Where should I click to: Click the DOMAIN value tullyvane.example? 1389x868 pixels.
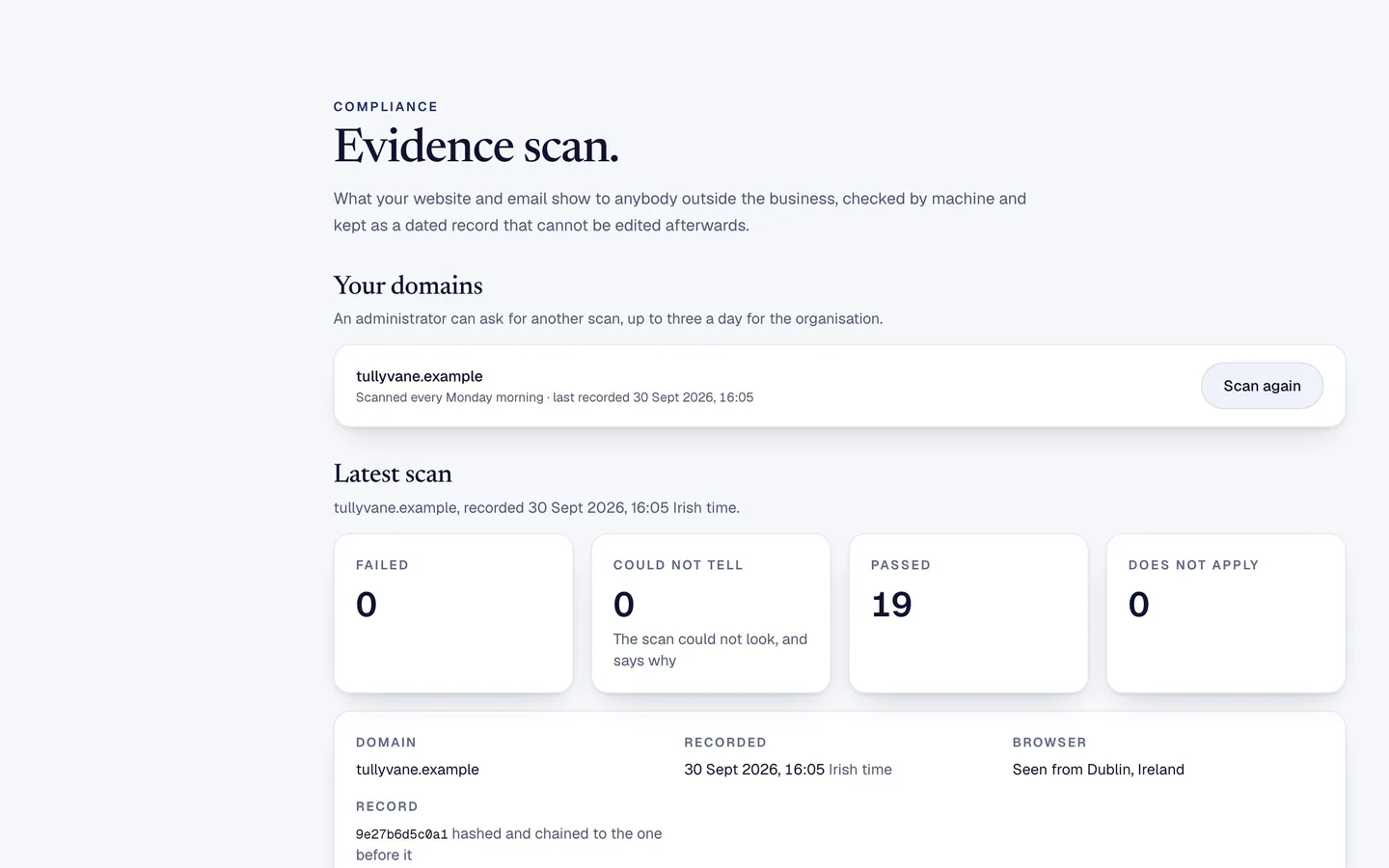[418, 770]
